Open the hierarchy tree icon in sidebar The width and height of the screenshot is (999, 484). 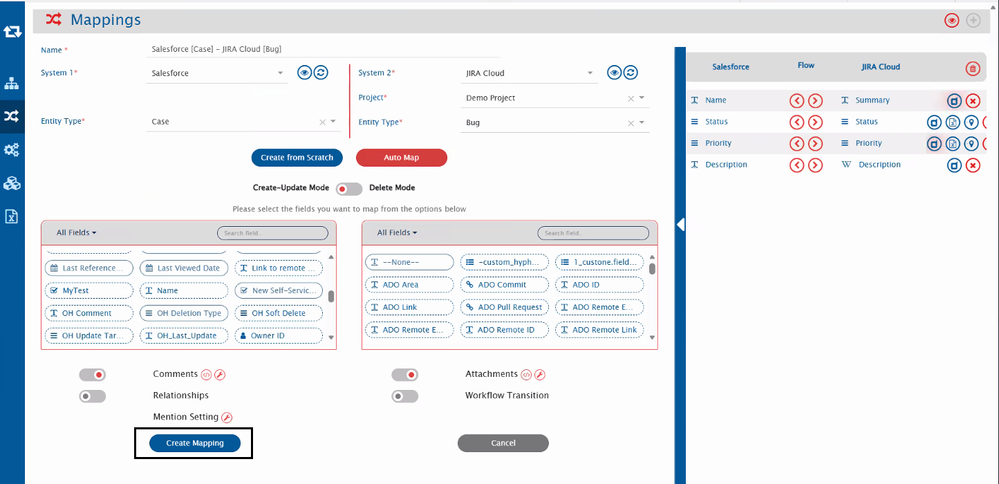[x=12, y=83]
